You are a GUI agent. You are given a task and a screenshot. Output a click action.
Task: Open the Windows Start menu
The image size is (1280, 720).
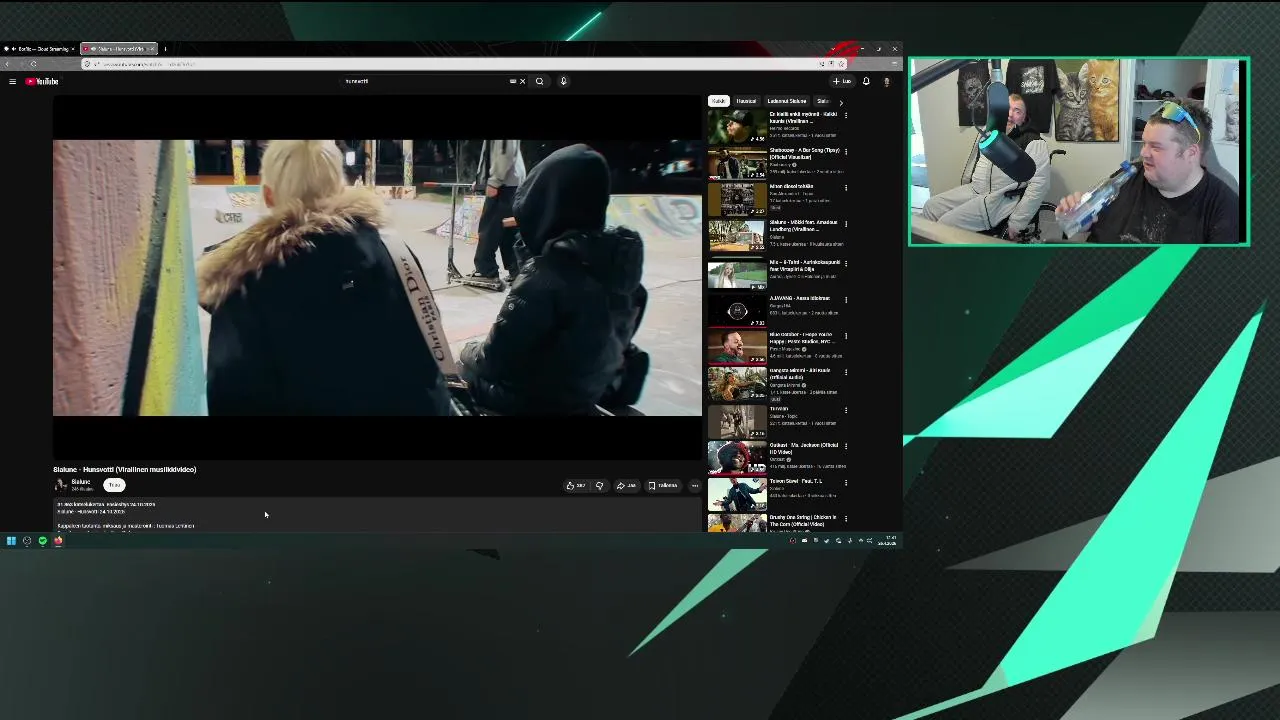coord(11,541)
